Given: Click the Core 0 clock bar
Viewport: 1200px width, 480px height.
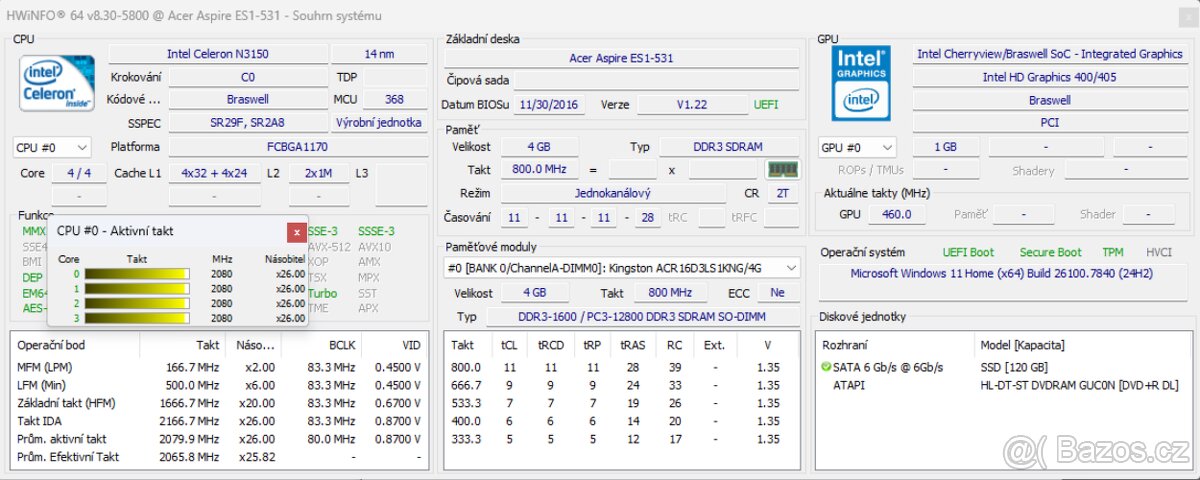Looking at the screenshot, I should [137, 274].
